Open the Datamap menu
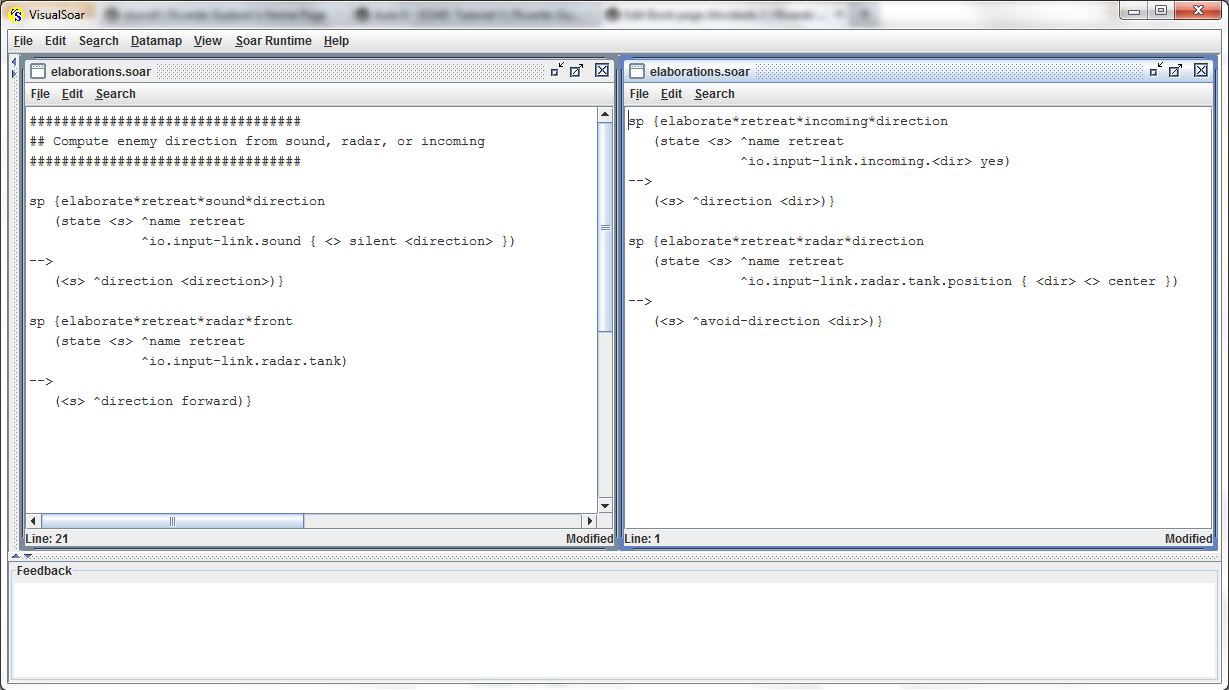The height and width of the screenshot is (690, 1229). pos(156,41)
